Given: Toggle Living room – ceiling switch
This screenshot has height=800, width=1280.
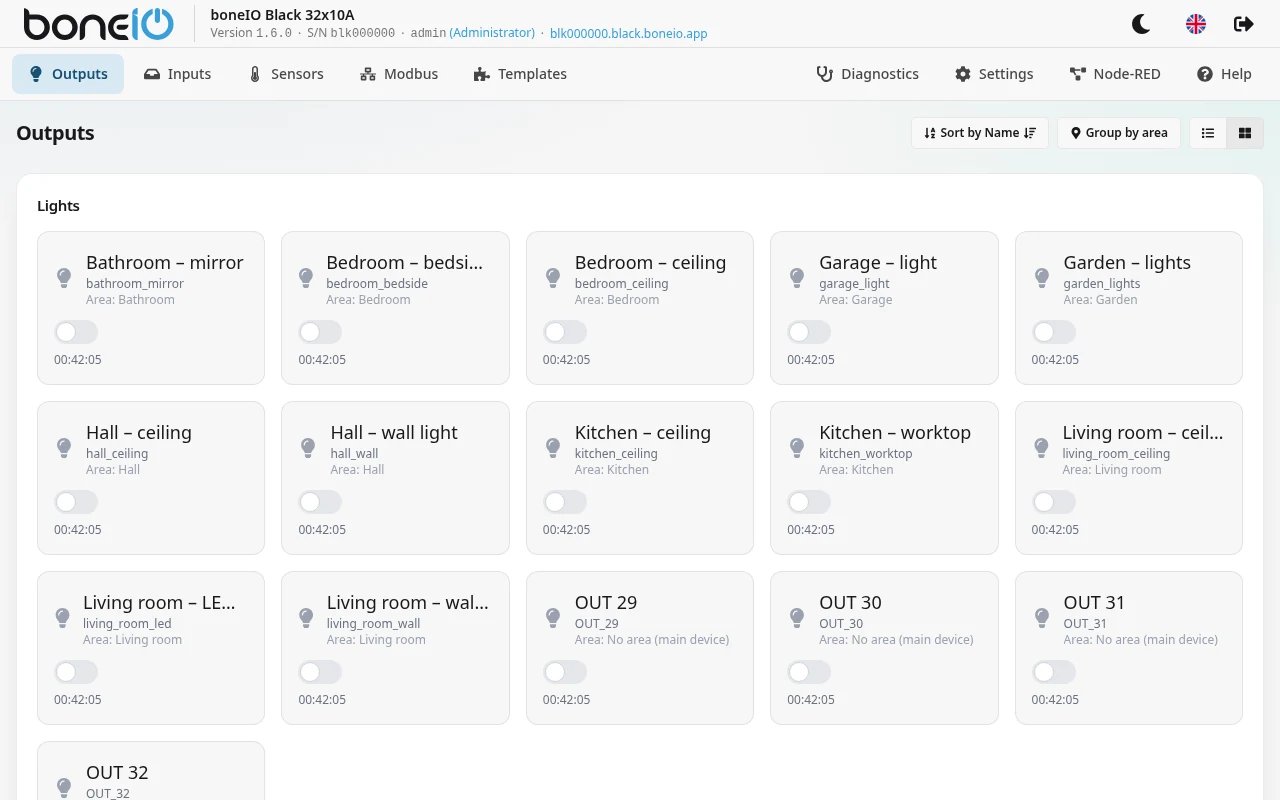Looking at the screenshot, I should (1054, 502).
